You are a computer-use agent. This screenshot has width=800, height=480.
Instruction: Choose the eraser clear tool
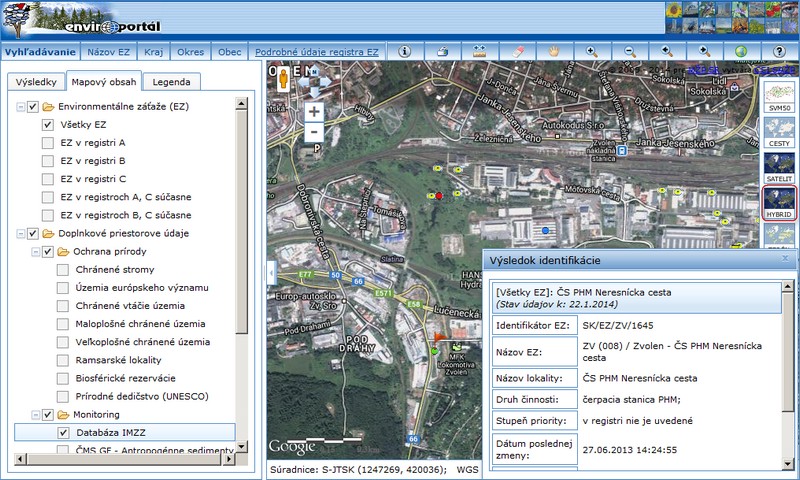coord(517,52)
